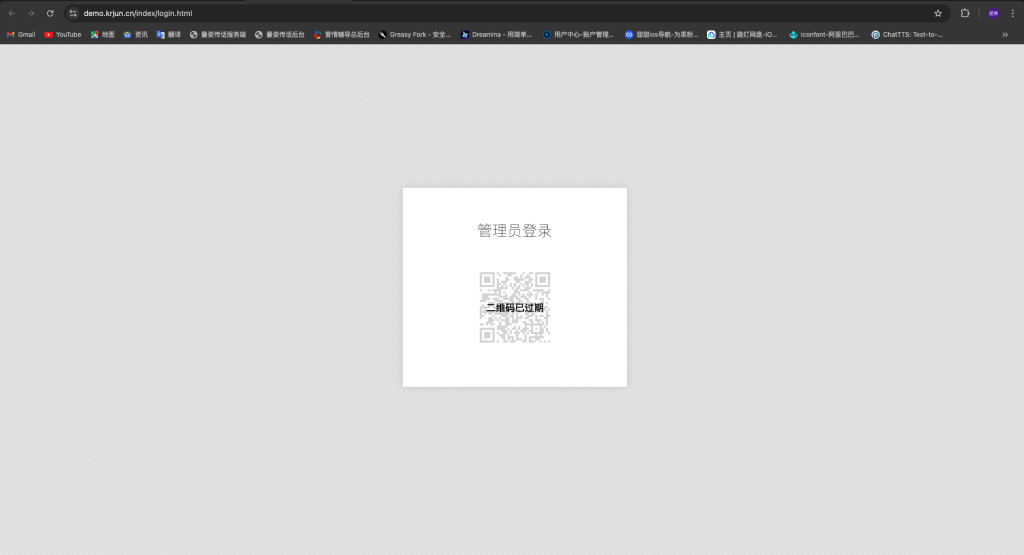The width and height of the screenshot is (1024, 555).
Task: Go back with the browser back arrow
Action: click(12, 13)
